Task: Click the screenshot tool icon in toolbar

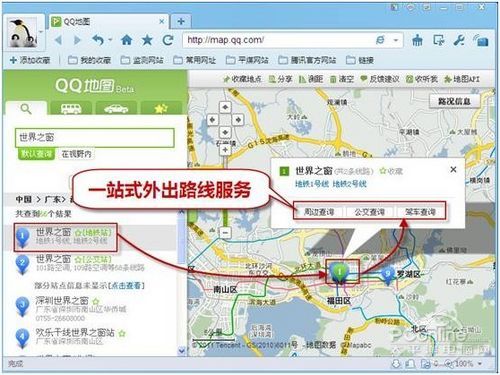Action: 439,40
